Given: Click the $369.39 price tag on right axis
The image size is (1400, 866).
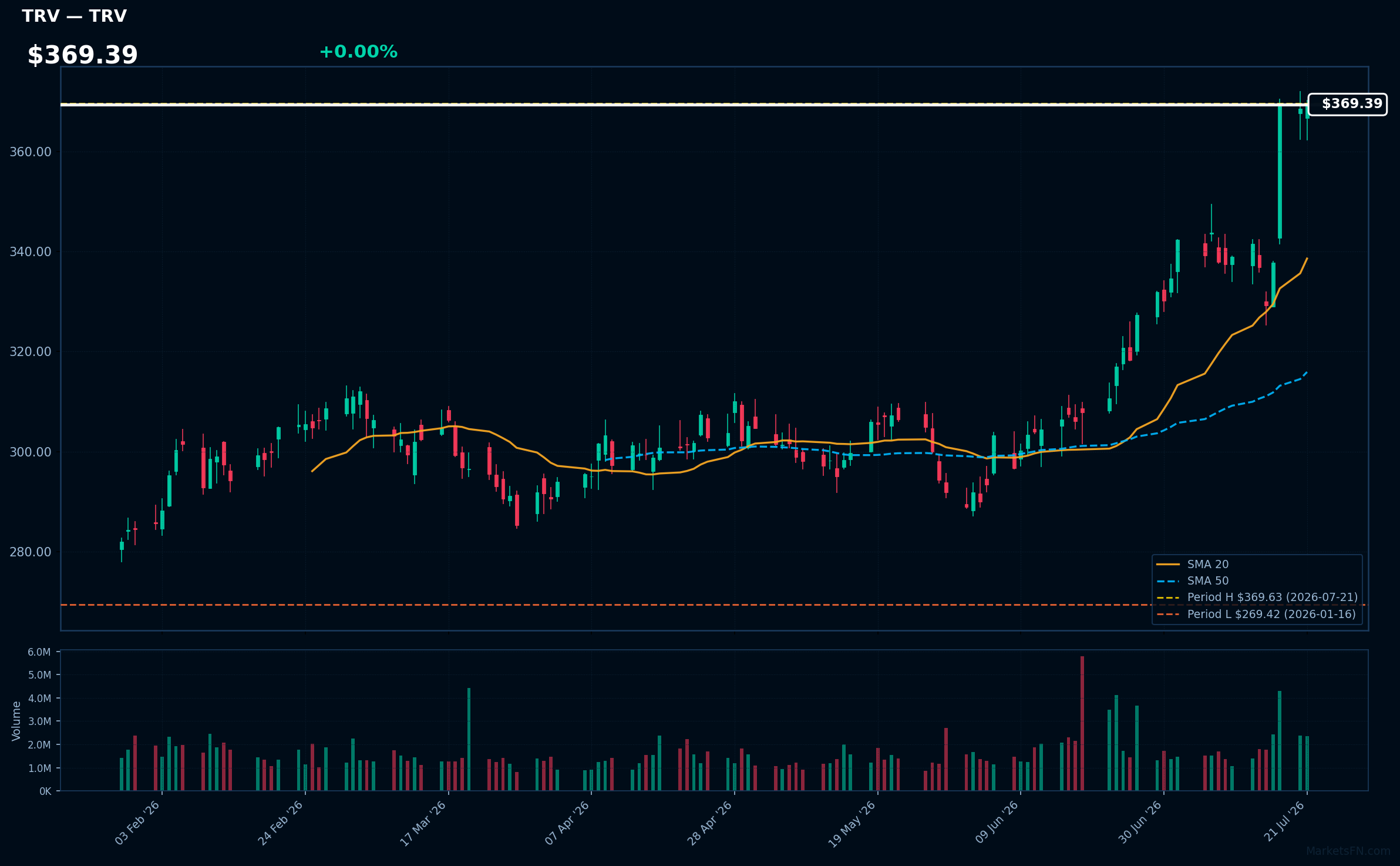Looking at the screenshot, I should click(1348, 104).
